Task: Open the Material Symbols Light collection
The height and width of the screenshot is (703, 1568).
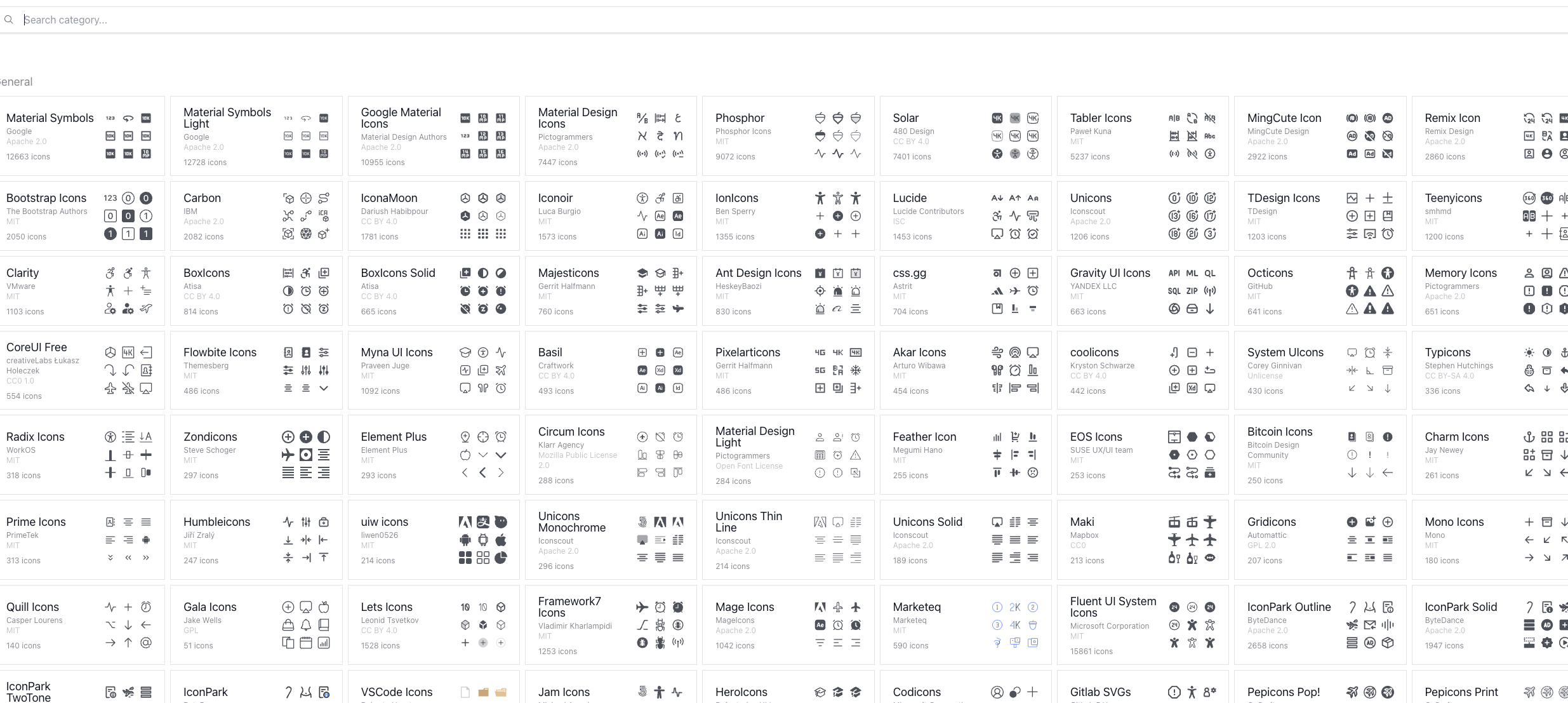Action: pos(256,136)
